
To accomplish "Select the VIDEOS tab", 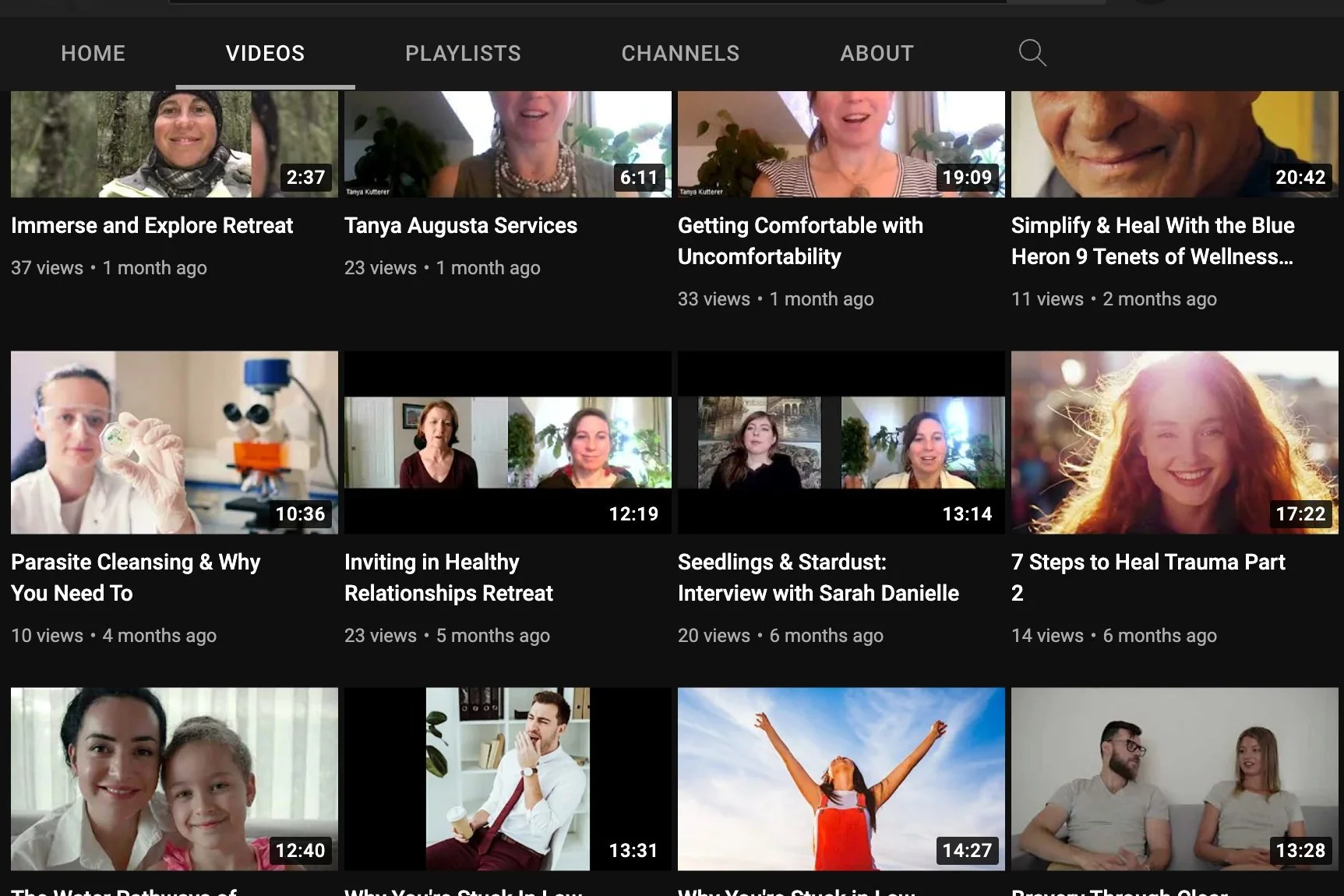I will coord(266,53).
